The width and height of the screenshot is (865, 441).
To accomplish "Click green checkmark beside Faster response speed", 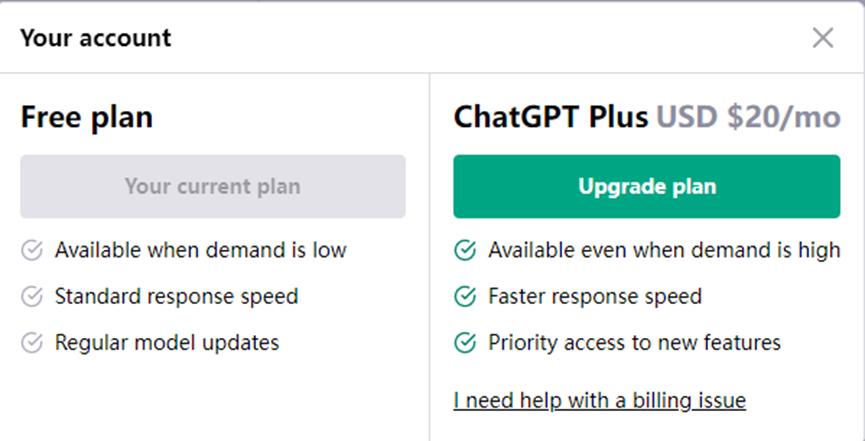I will (x=465, y=296).
